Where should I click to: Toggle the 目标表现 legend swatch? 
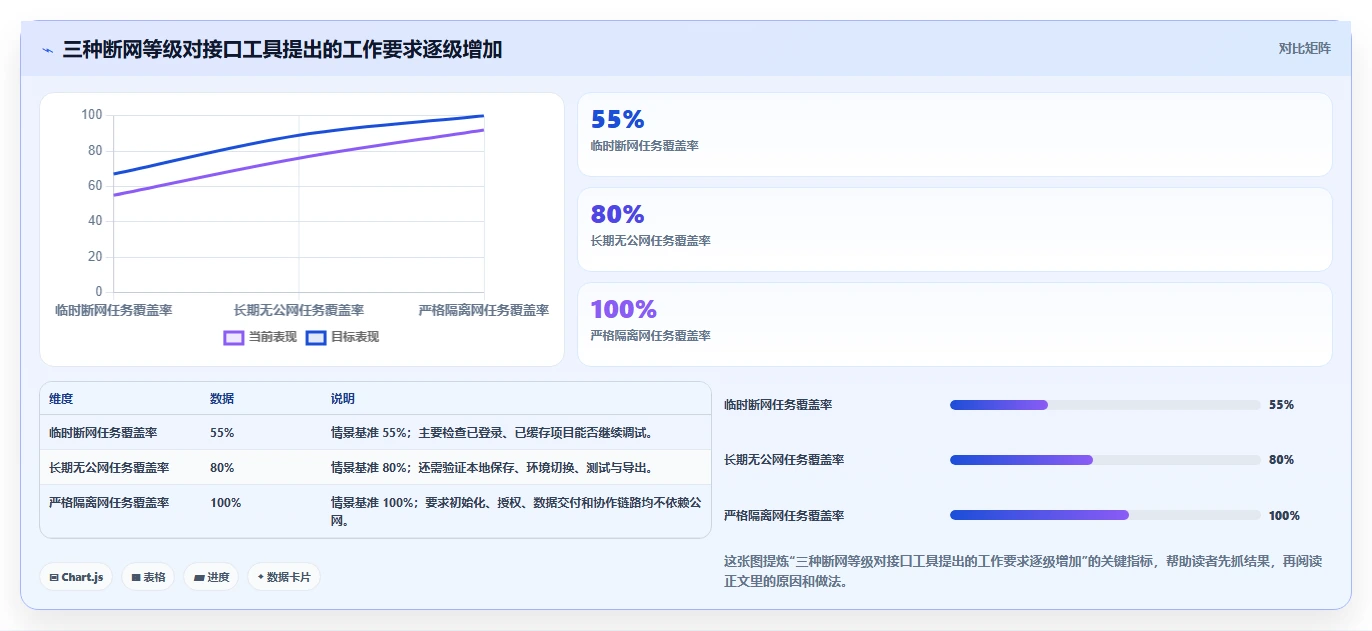(x=316, y=338)
